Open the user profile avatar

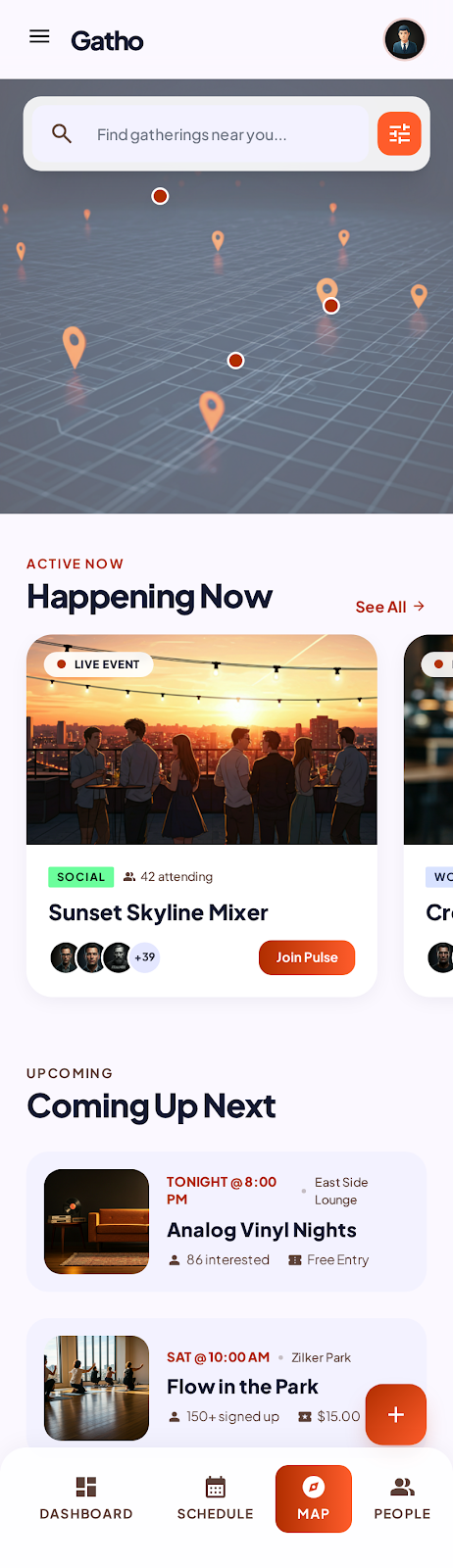pyautogui.click(x=404, y=40)
